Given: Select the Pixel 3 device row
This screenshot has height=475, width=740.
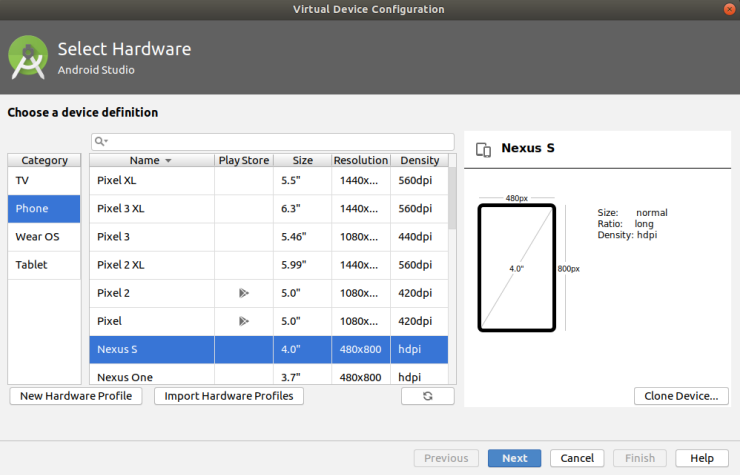Looking at the screenshot, I should coord(269,237).
